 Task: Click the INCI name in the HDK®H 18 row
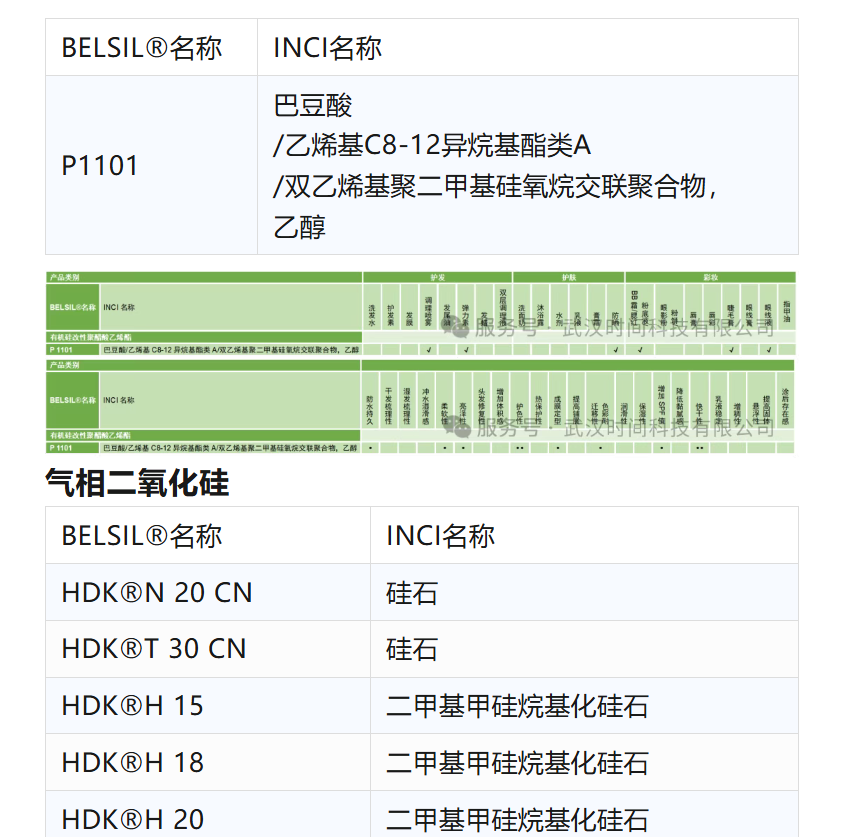click(517, 762)
